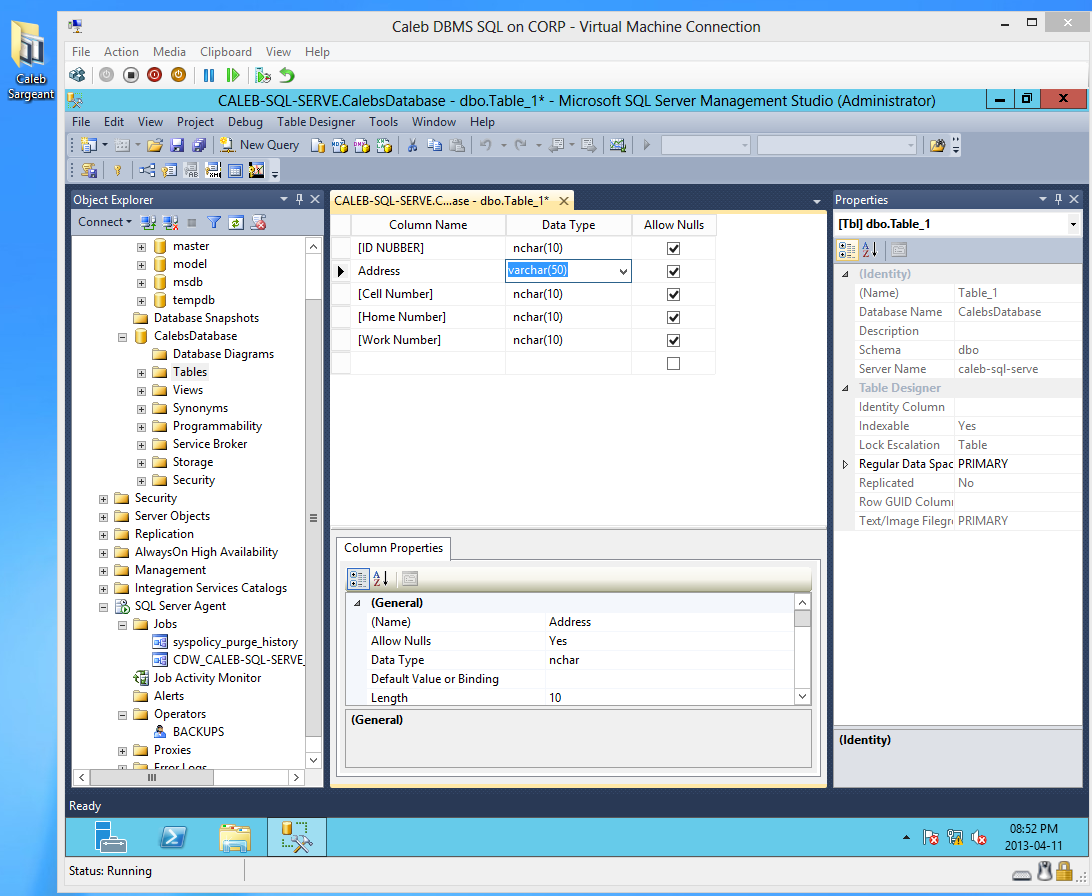Screen dimensions: 1092x896
Task: Click Object Explorer vertical scrollbar down arrow
Action: point(313,760)
